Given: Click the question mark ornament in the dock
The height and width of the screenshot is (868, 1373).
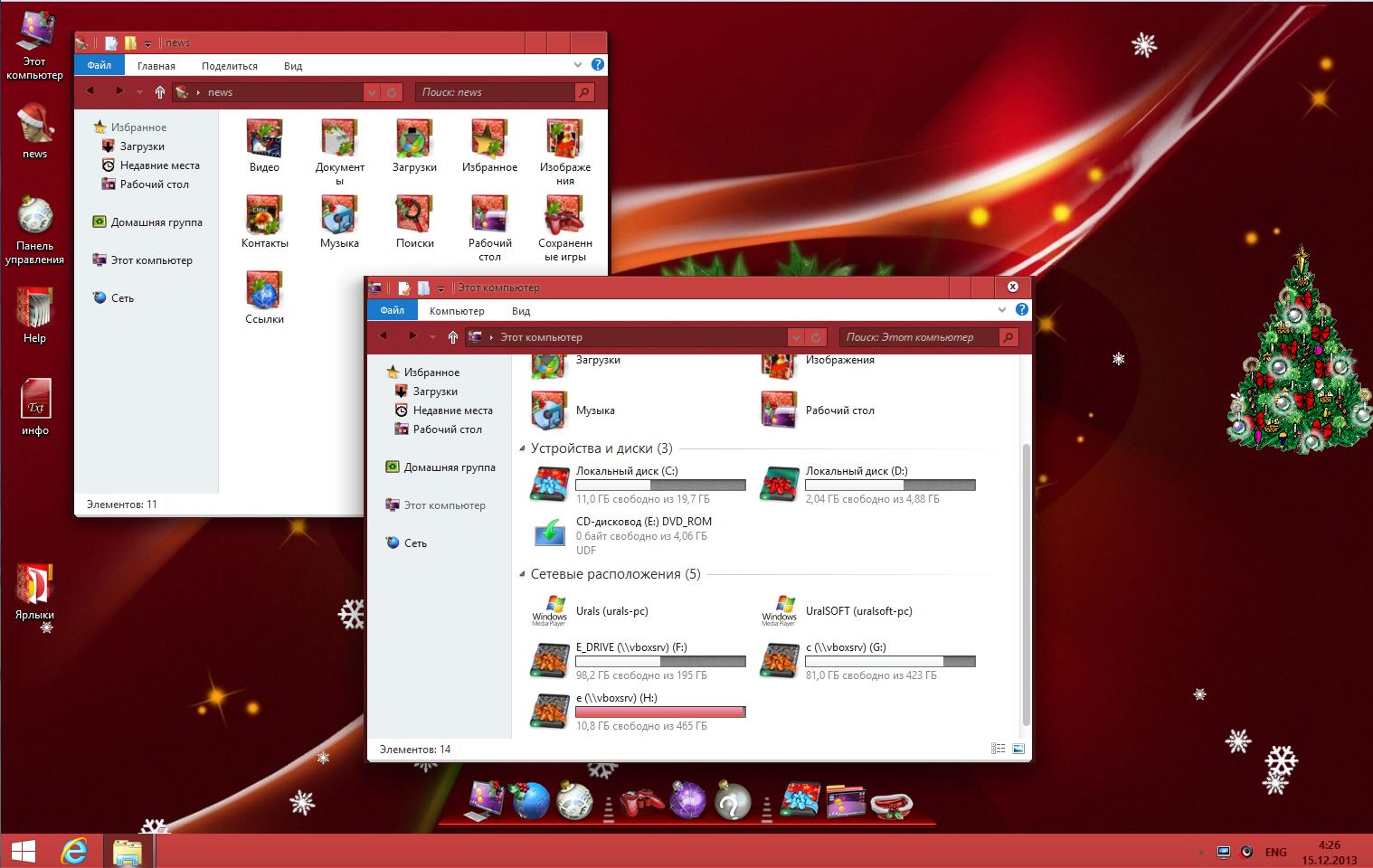Looking at the screenshot, I should tap(733, 801).
